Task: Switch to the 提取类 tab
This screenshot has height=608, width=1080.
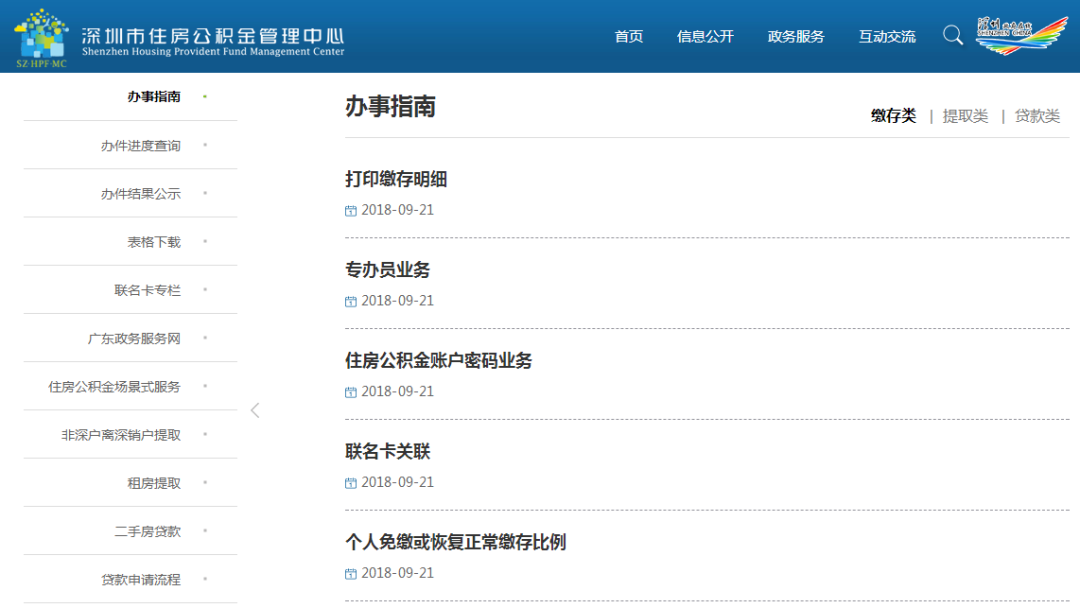Action: tap(965, 116)
